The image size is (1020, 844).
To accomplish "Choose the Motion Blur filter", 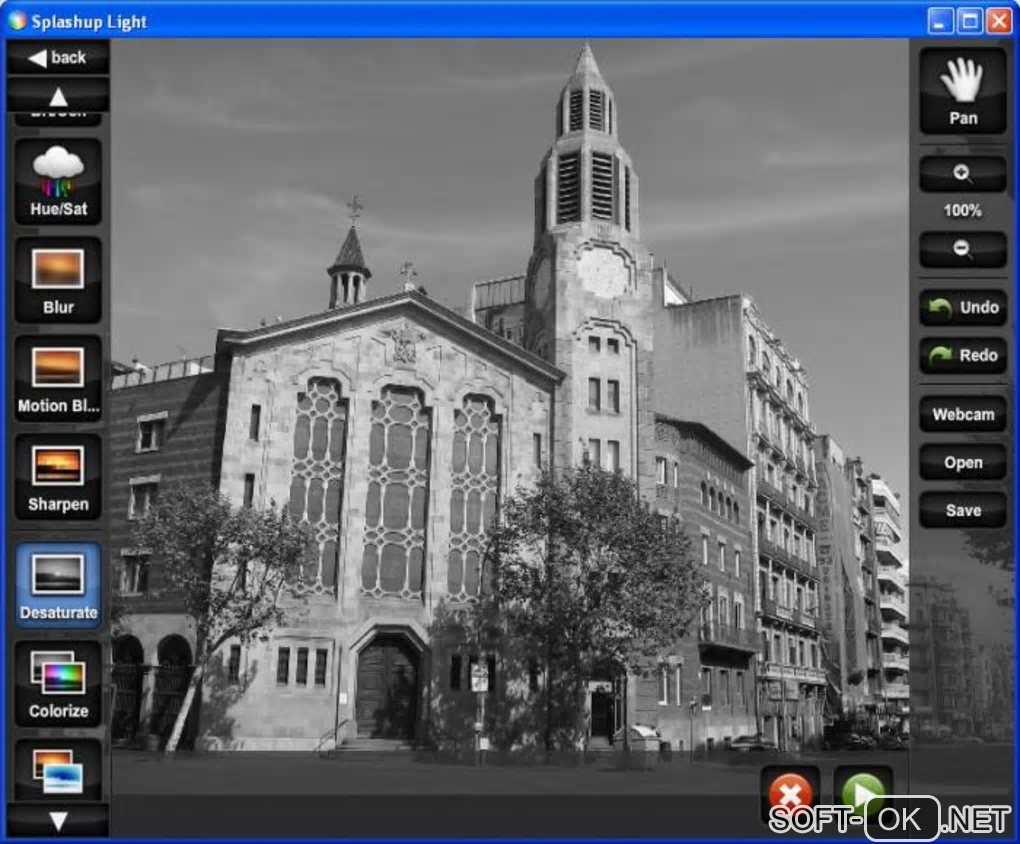I will [58, 379].
